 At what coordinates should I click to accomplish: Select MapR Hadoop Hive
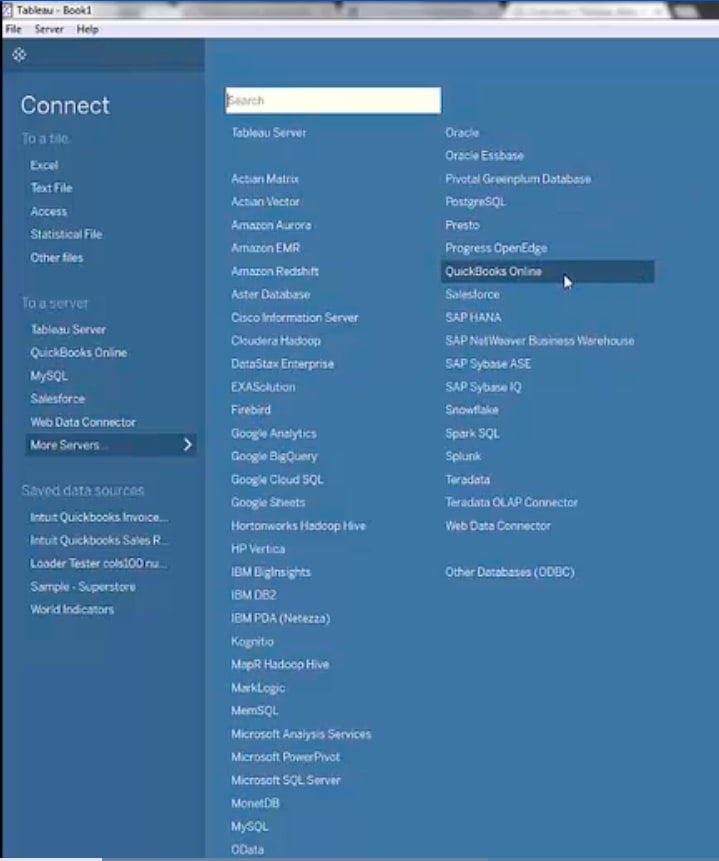(280, 664)
